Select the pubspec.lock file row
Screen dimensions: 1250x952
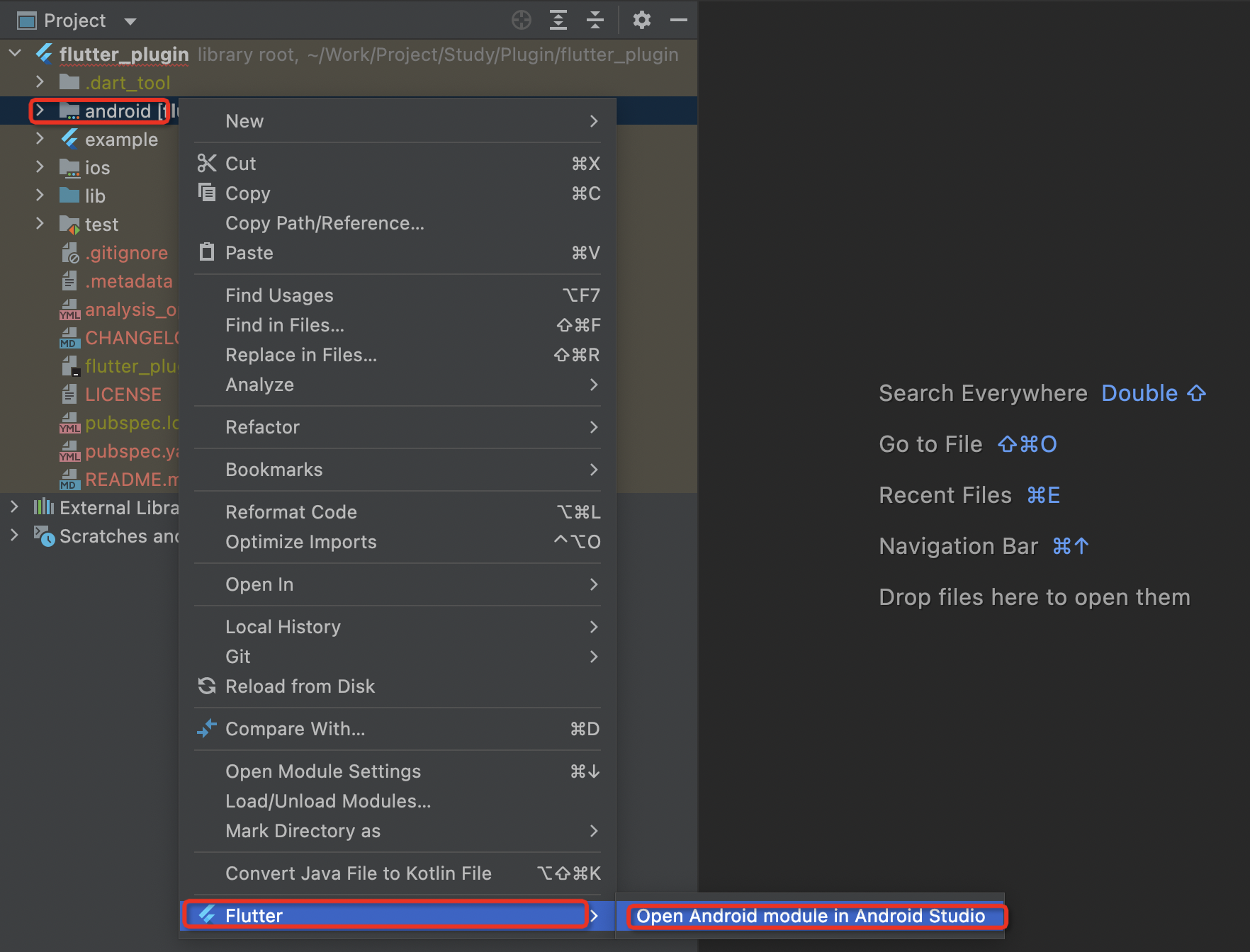coord(89,423)
